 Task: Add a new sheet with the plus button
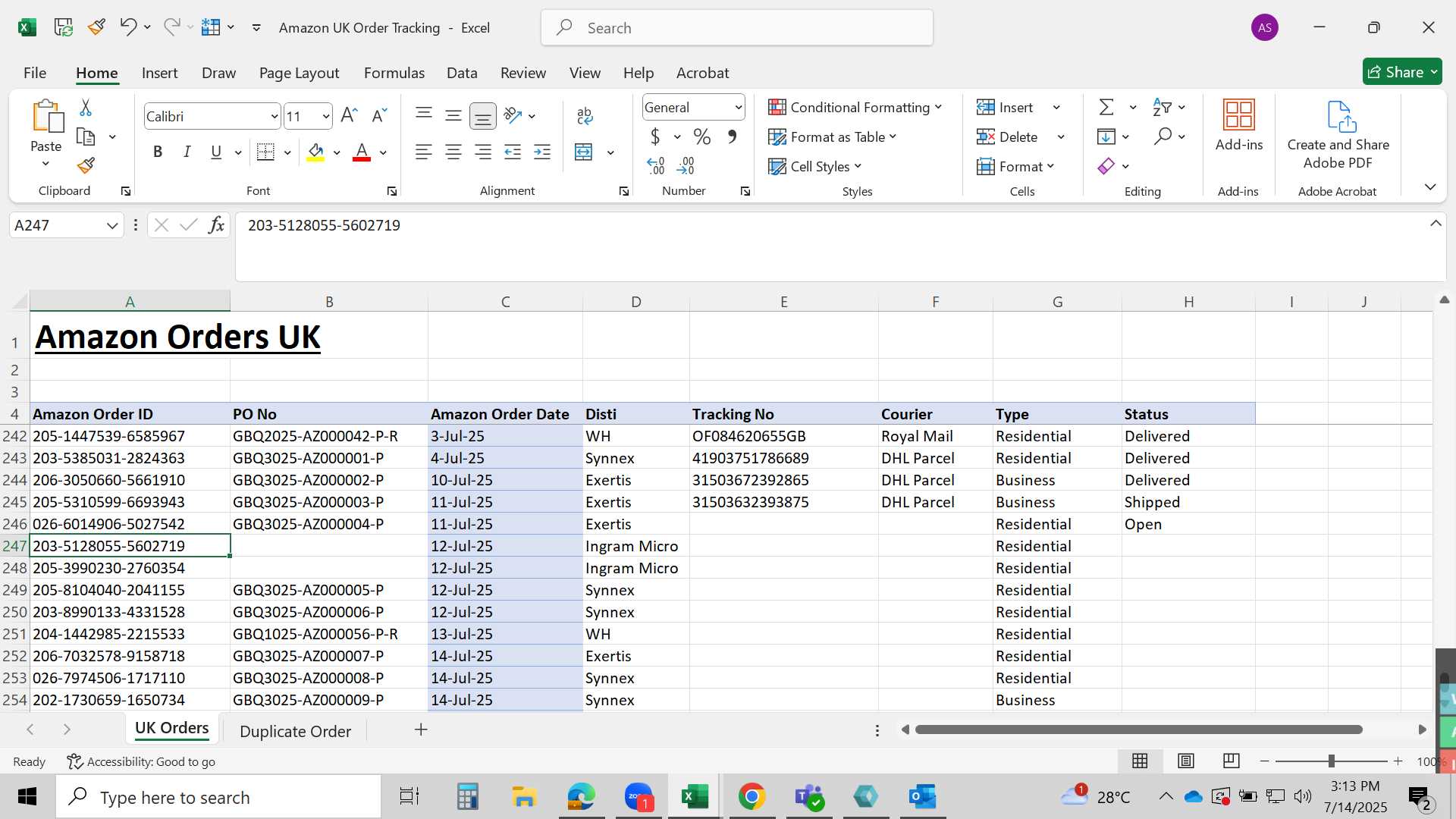tap(421, 729)
